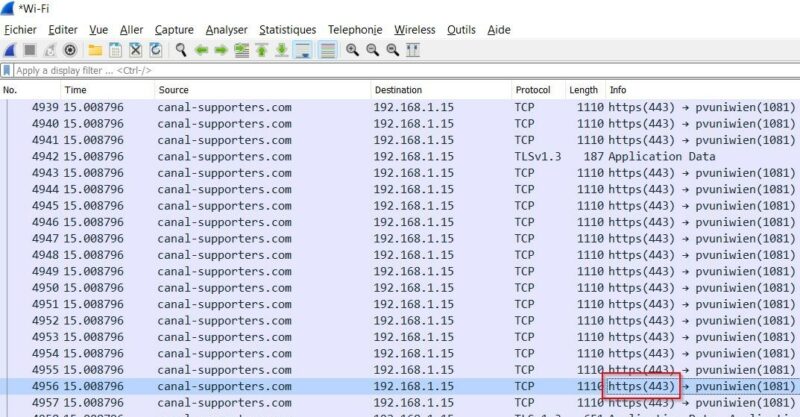Click time 15.008796 in row 4944
Viewport: 800px width, 417px height.
point(93,189)
